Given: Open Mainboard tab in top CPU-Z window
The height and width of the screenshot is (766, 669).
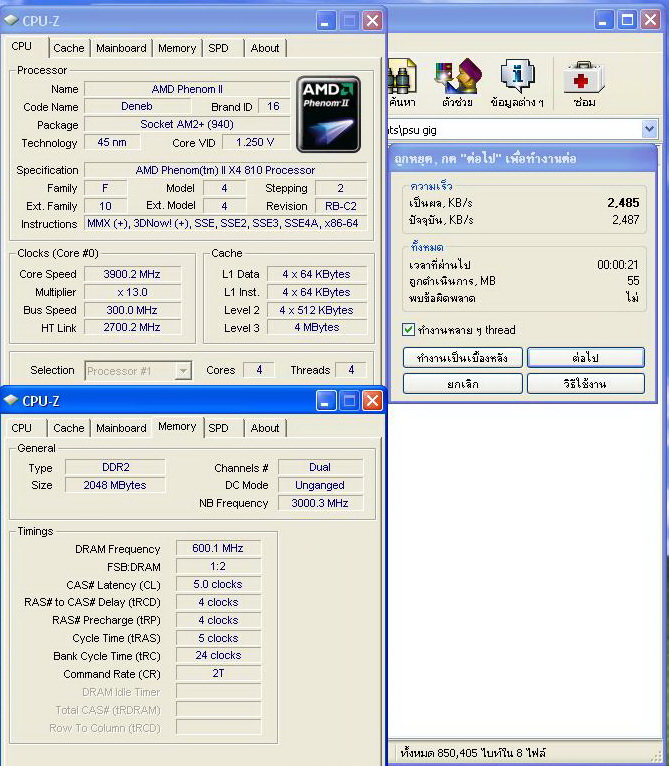Looking at the screenshot, I should (x=121, y=48).
